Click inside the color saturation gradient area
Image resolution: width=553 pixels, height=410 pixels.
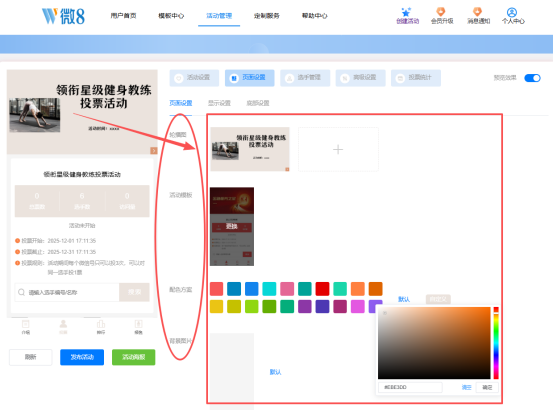pyautogui.click(x=434, y=343)
